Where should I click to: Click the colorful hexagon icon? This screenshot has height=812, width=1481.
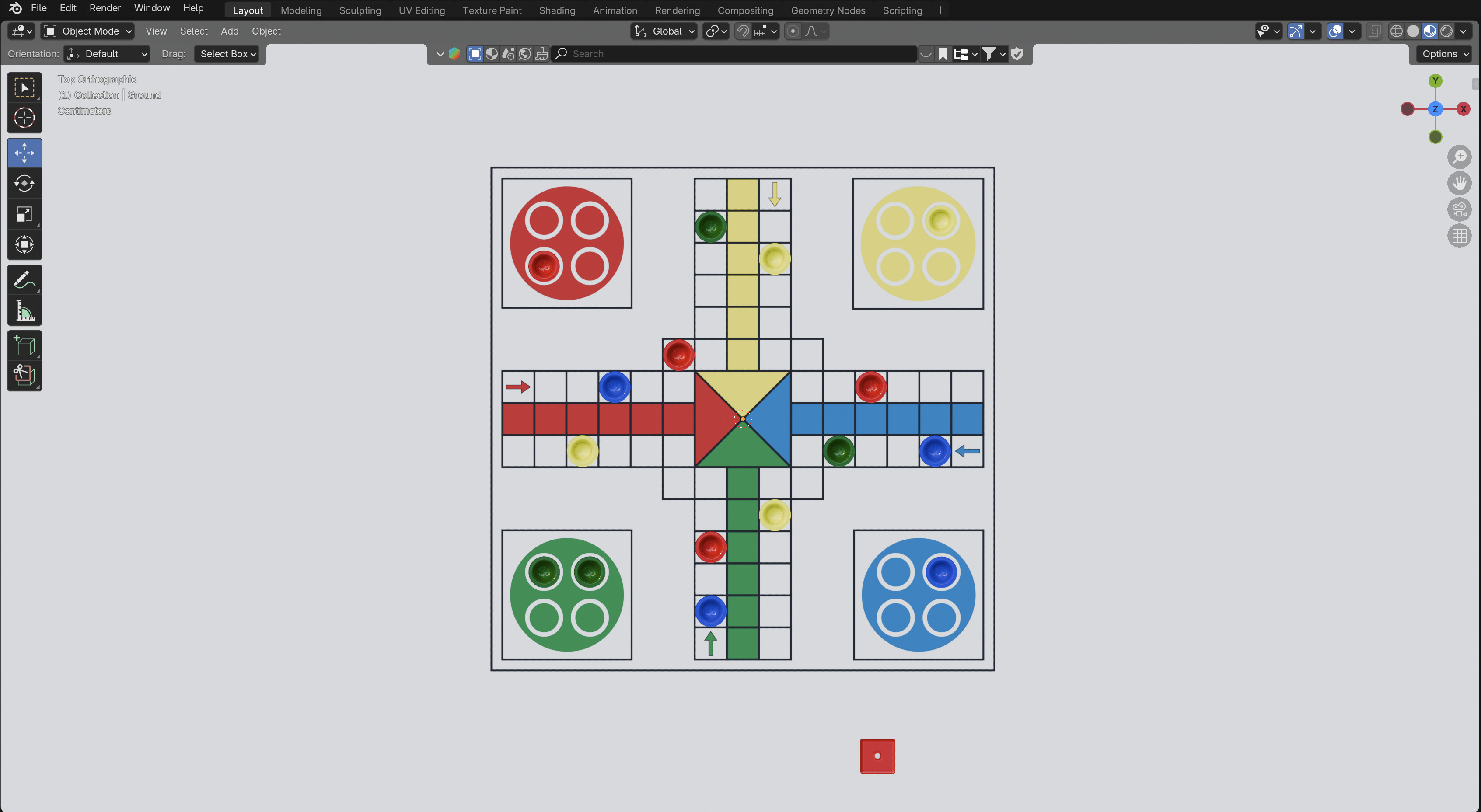point(454,53)
